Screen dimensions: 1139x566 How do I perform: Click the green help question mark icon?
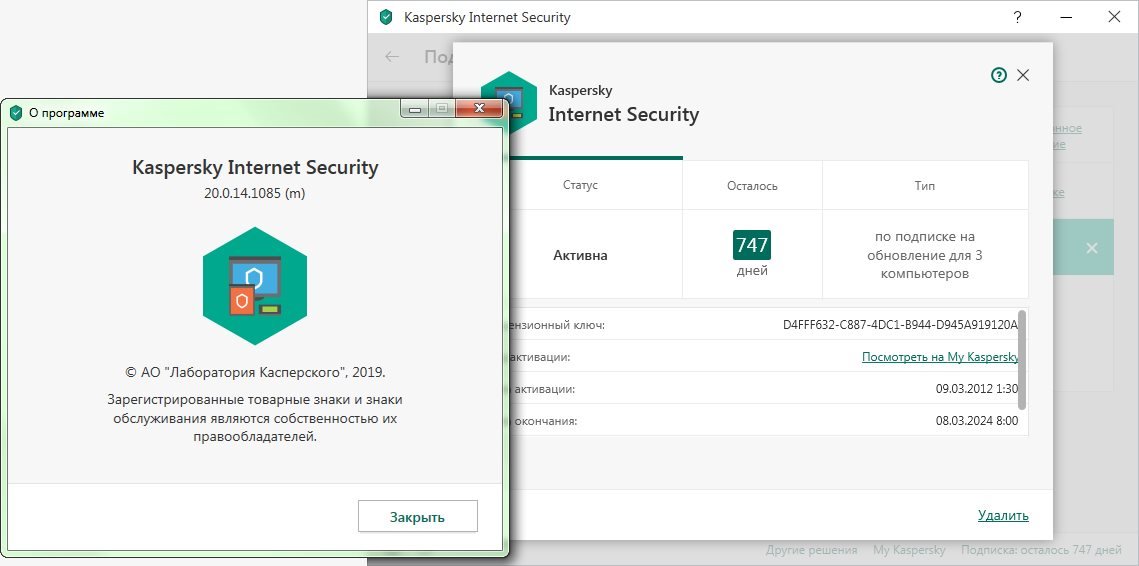pos(999,75)
